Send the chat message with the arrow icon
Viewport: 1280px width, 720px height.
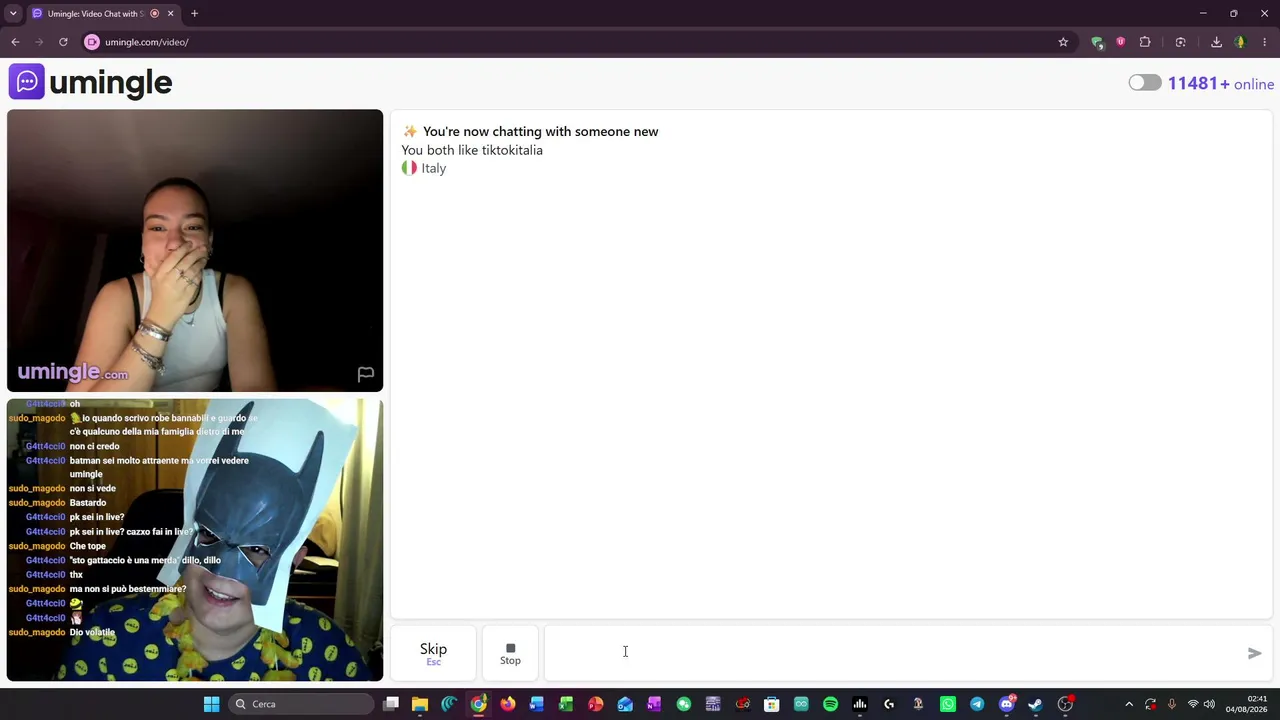[1254, 653]
